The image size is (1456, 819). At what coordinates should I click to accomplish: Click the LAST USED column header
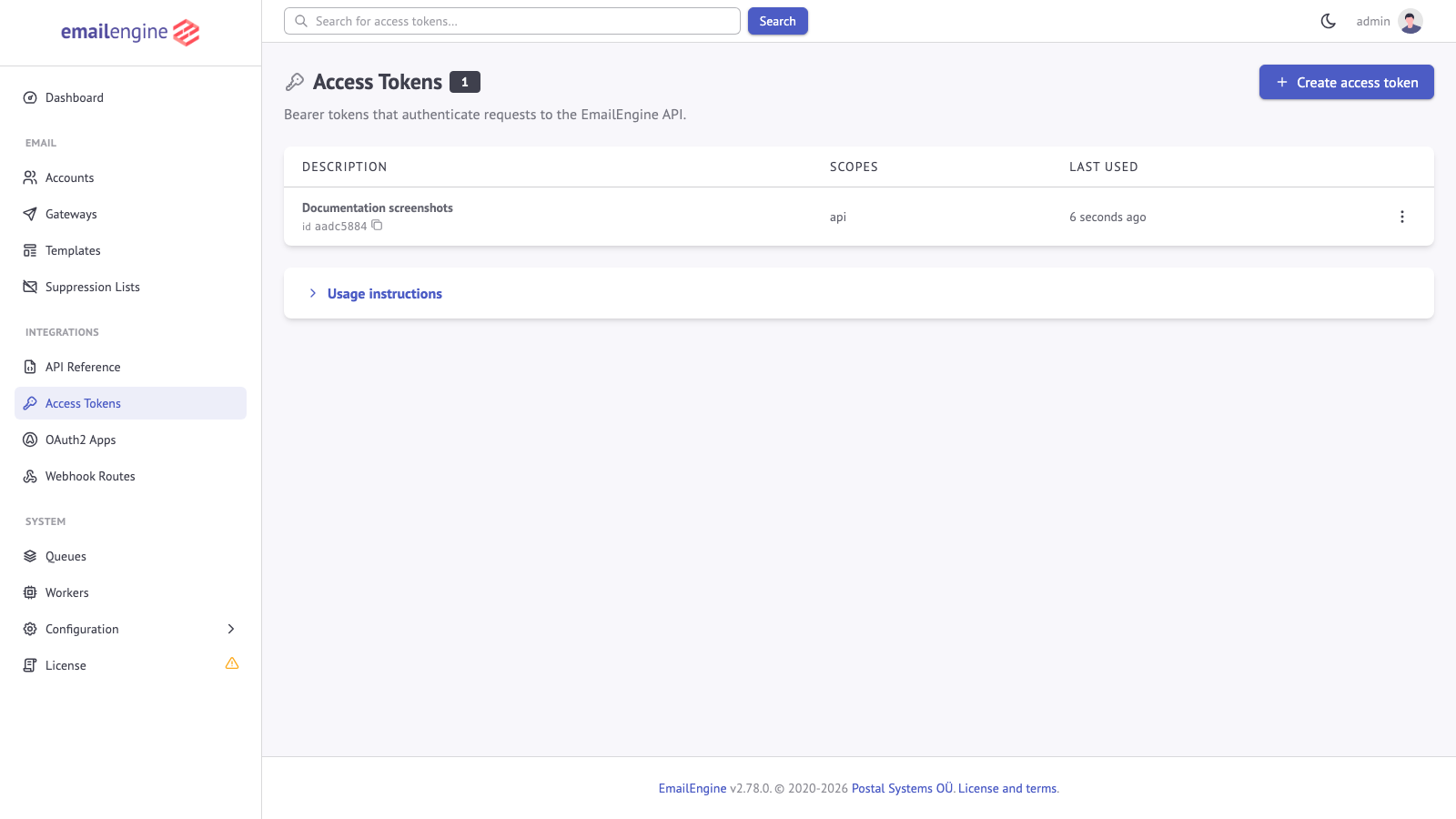coord(1104,167)
